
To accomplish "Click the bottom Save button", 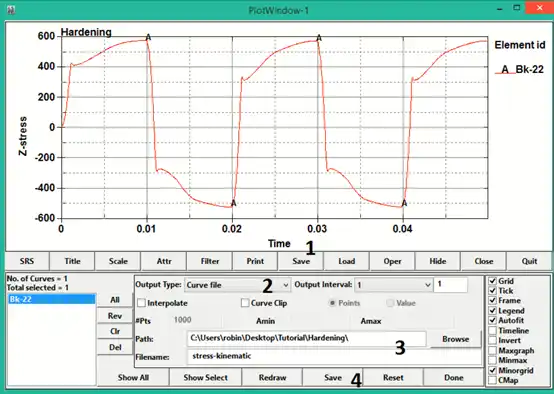I will (x=333, y=378).
